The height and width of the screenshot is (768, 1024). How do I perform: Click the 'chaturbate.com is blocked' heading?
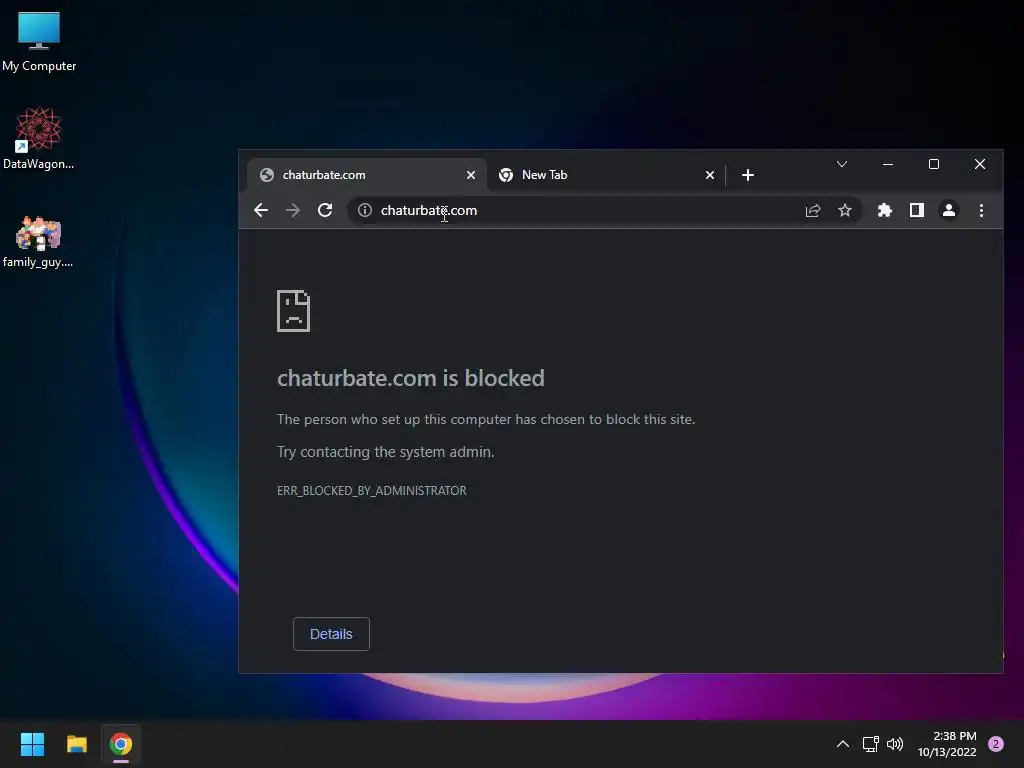[411, 378]
